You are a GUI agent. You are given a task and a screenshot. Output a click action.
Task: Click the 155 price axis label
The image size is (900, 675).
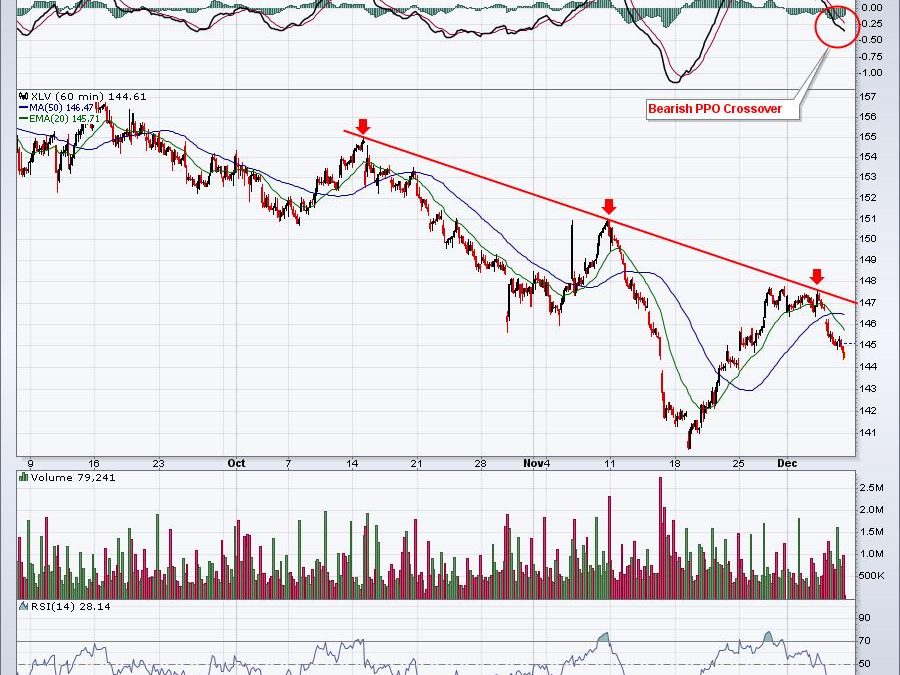pyautogui.click(x=868, y=137)
